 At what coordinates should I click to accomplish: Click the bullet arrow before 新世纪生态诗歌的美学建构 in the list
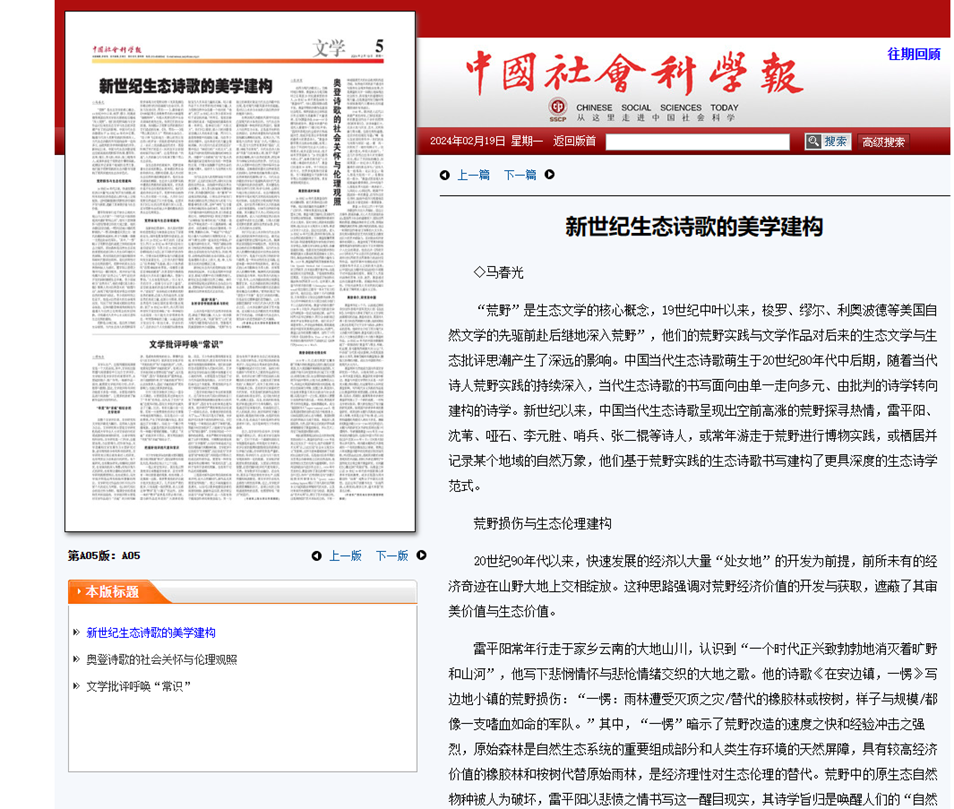(x=76, y=633)
